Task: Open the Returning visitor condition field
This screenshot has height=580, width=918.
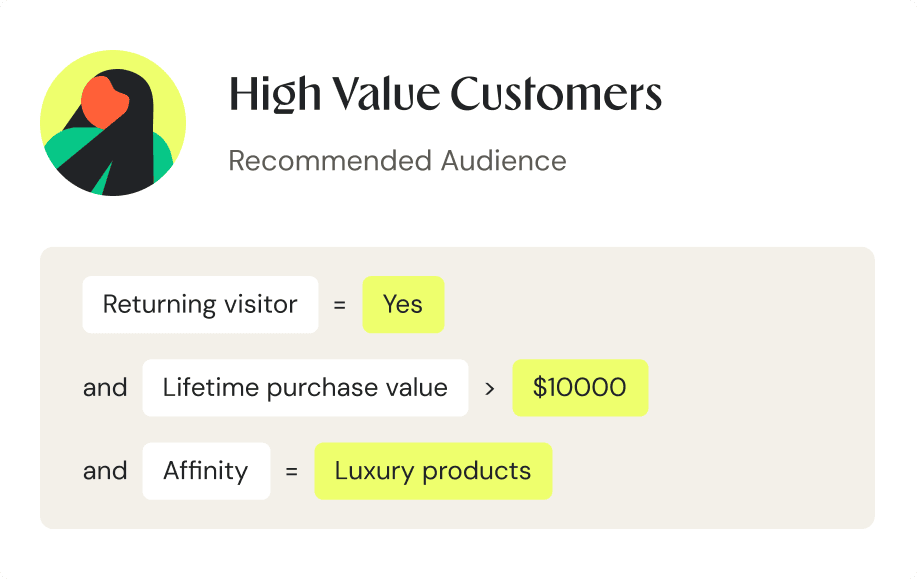Action: coord(200,304)
